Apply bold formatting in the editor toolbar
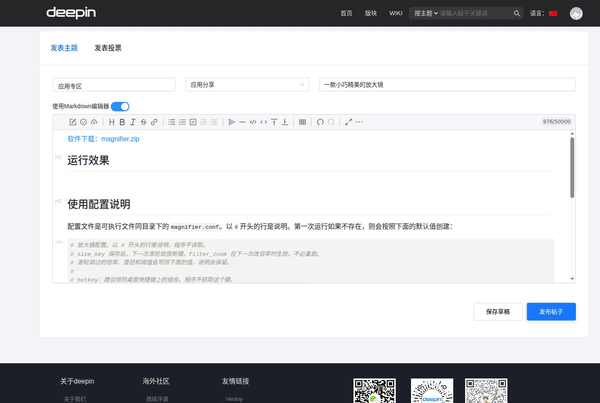The width and height of the screenshot is (600, 403). tap(122, 122)
